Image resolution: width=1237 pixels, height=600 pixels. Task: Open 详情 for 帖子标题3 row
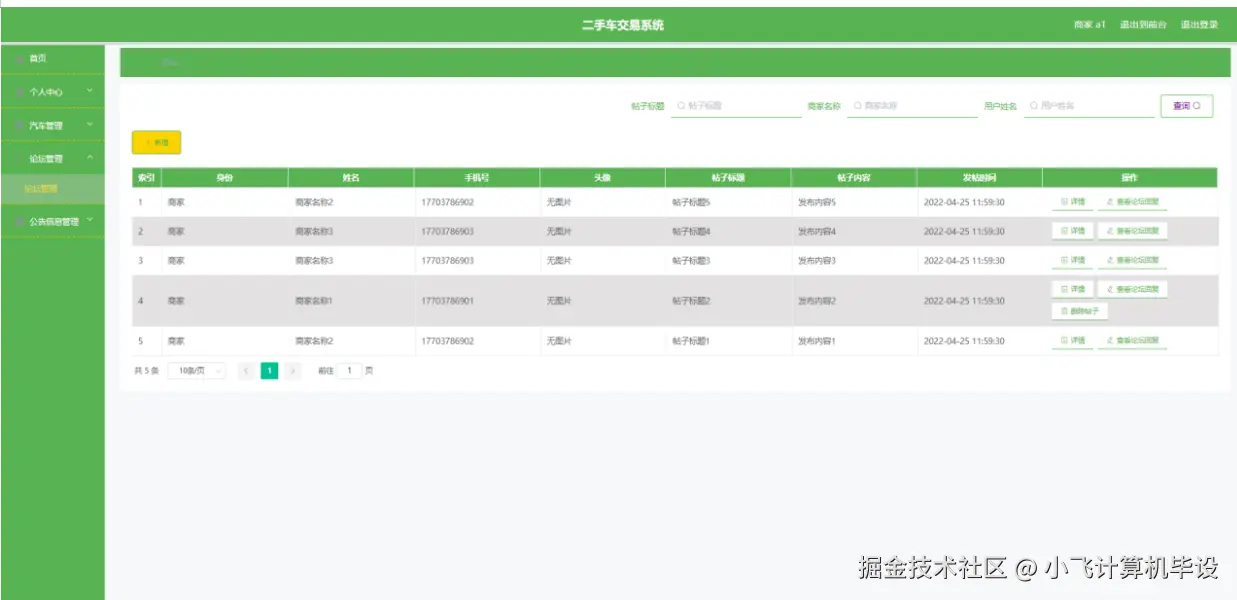1072,260
